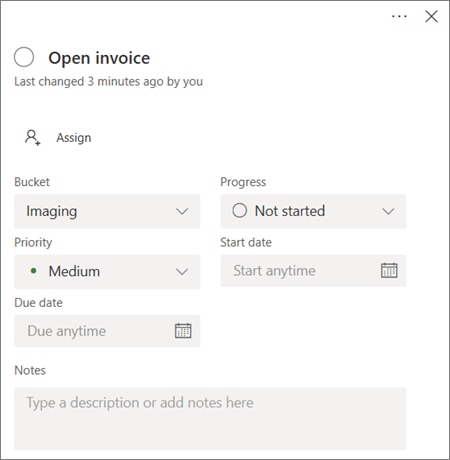Close the task details pane
450x460 pixels.
[x=431, y=16]
